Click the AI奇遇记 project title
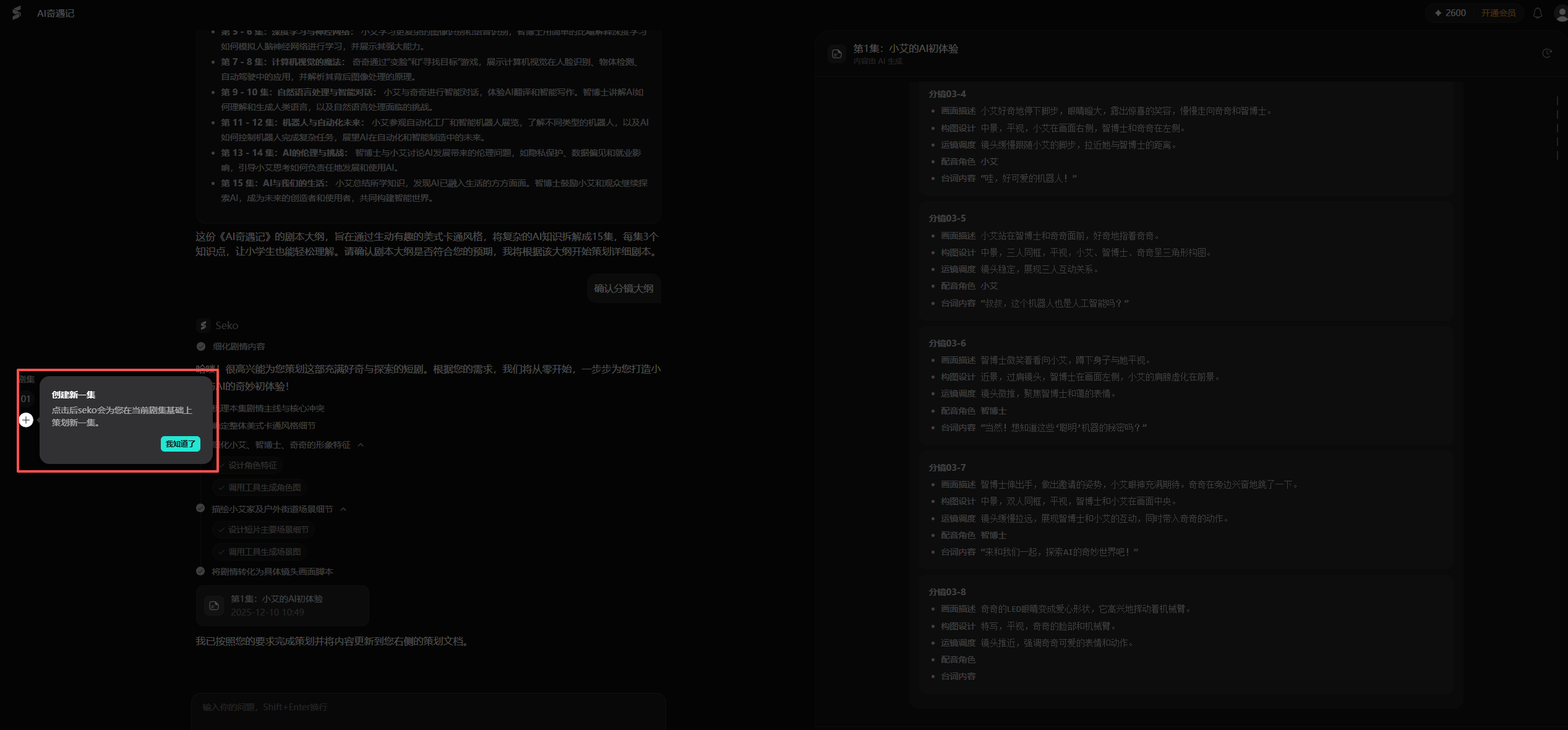 coord(56,13)
